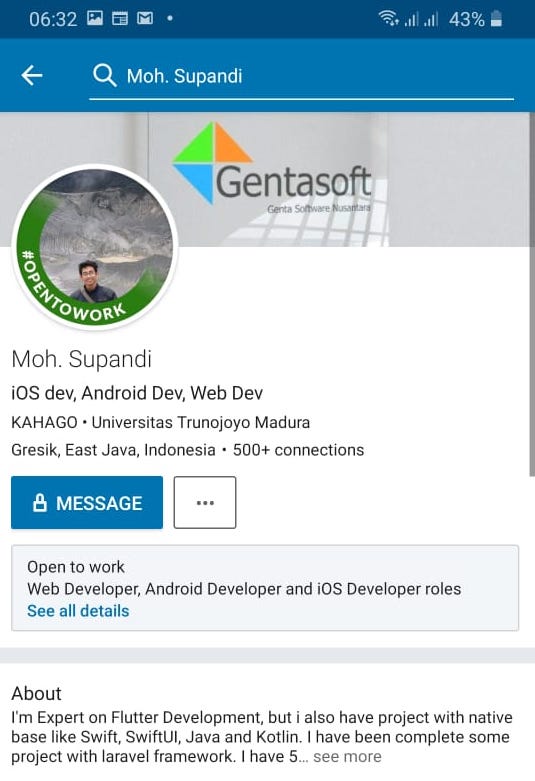535x781 pixels.
Task: Click the MESSAGE button
Action: point(87,503)
